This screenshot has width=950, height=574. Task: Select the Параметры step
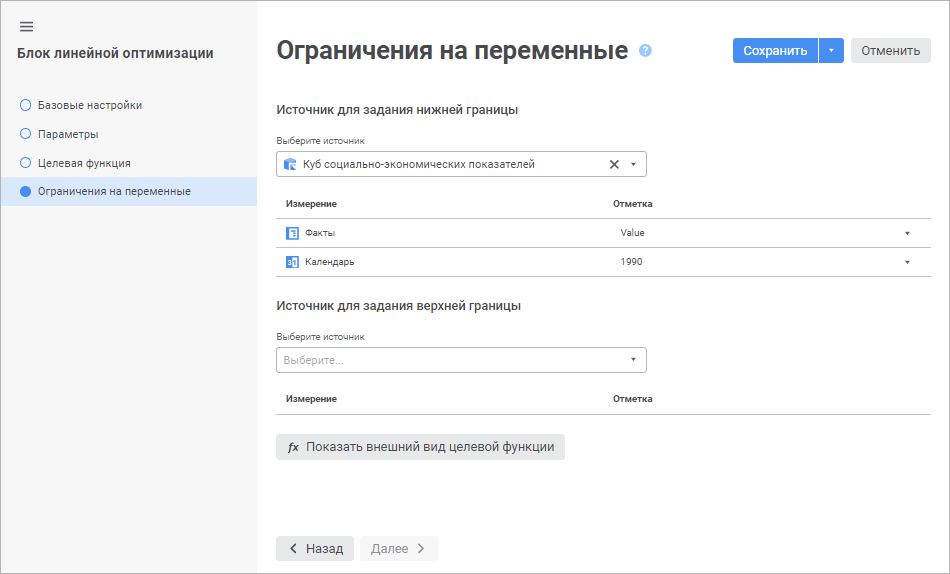67,134
